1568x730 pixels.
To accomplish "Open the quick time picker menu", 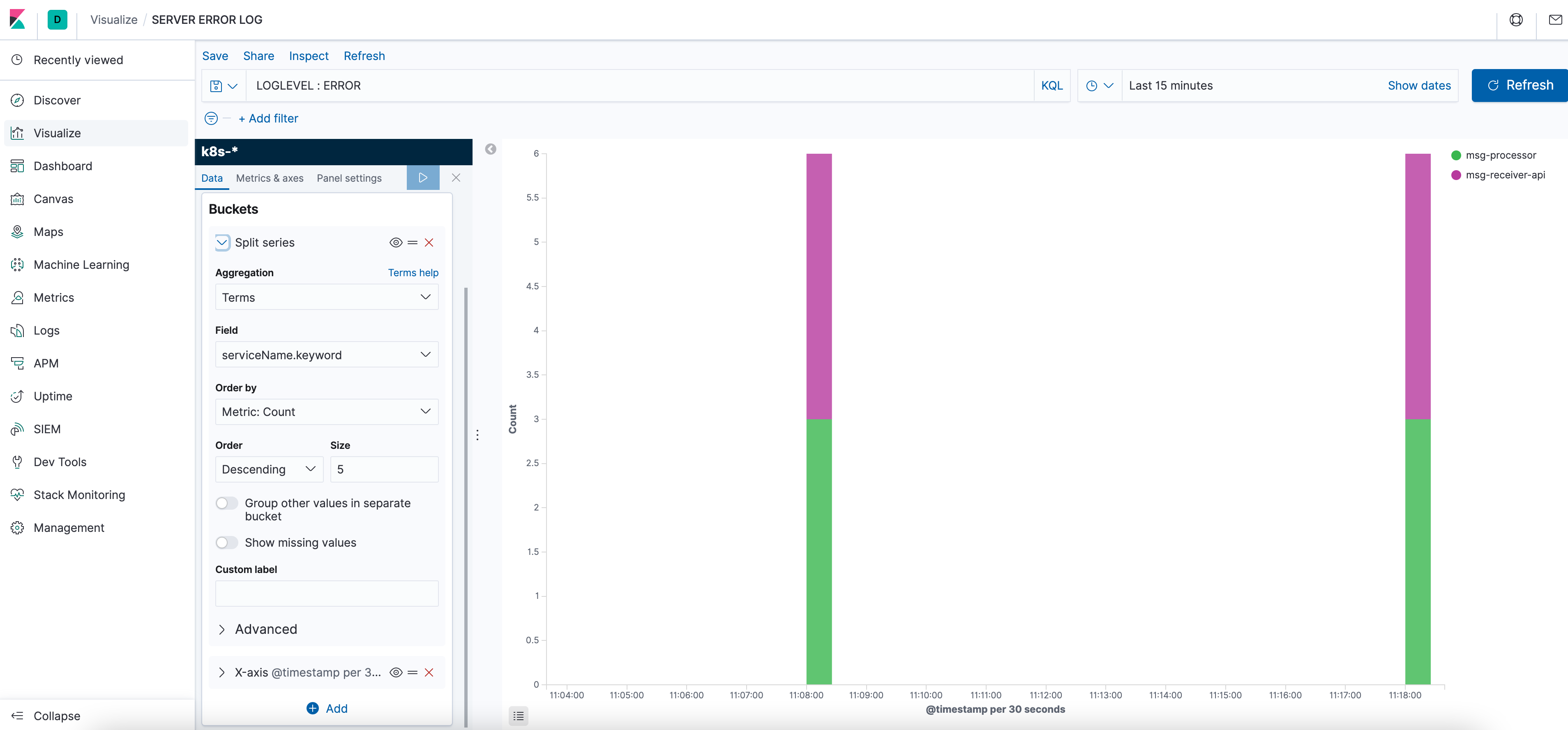I will 1099,86.
